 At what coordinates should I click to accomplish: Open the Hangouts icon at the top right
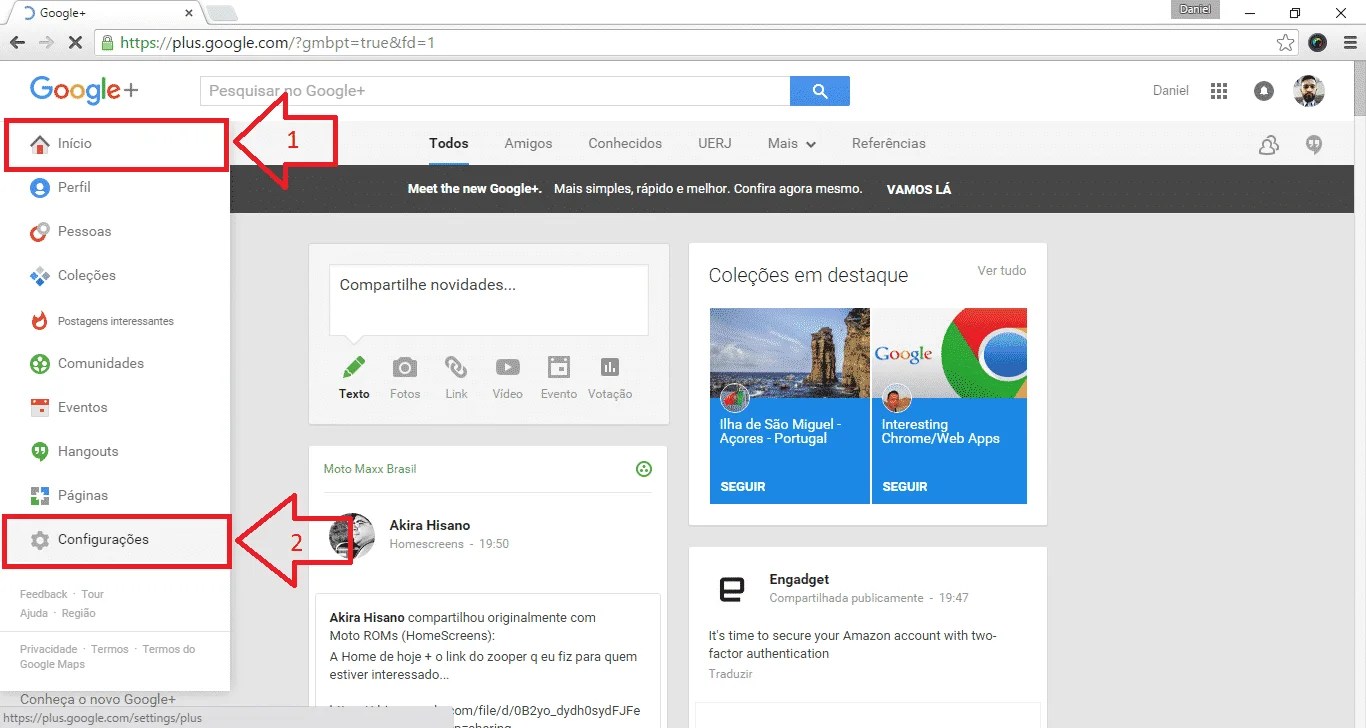1315,145
